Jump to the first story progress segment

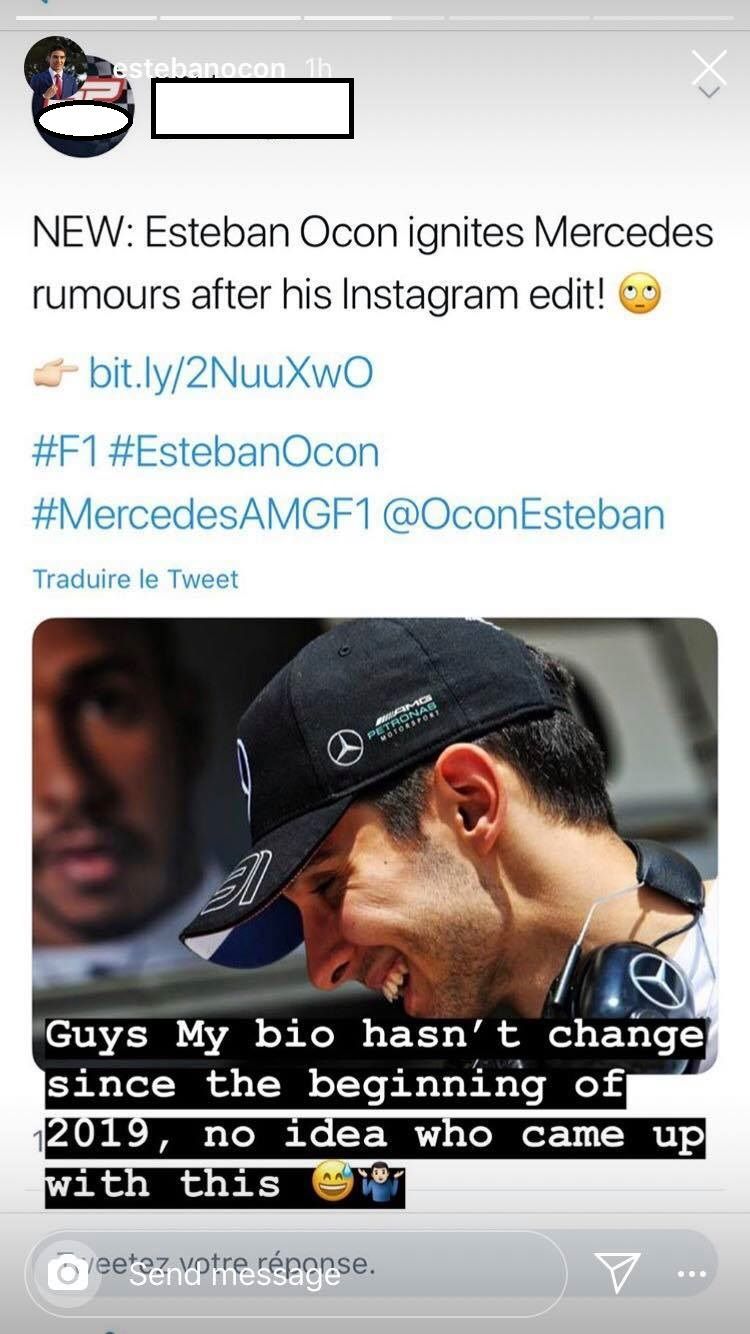click(x=84, y=17)
